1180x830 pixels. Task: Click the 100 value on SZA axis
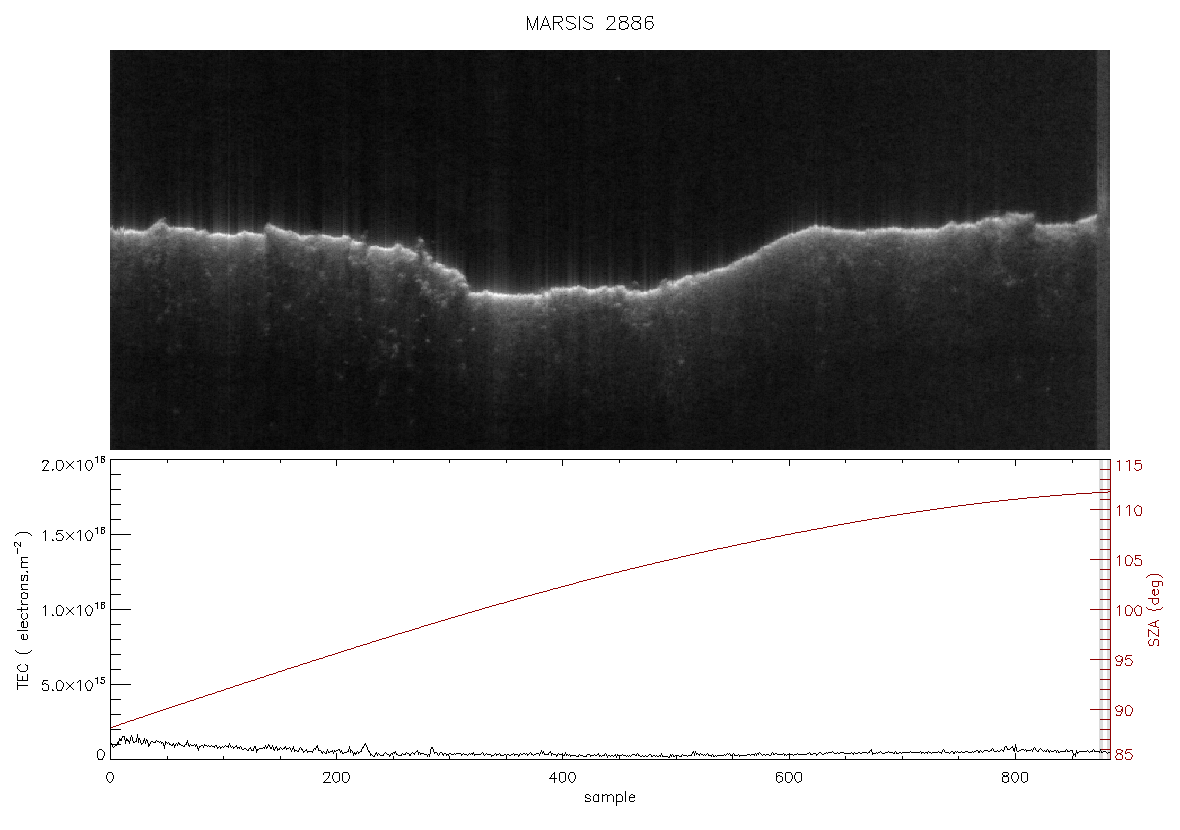1129,610
